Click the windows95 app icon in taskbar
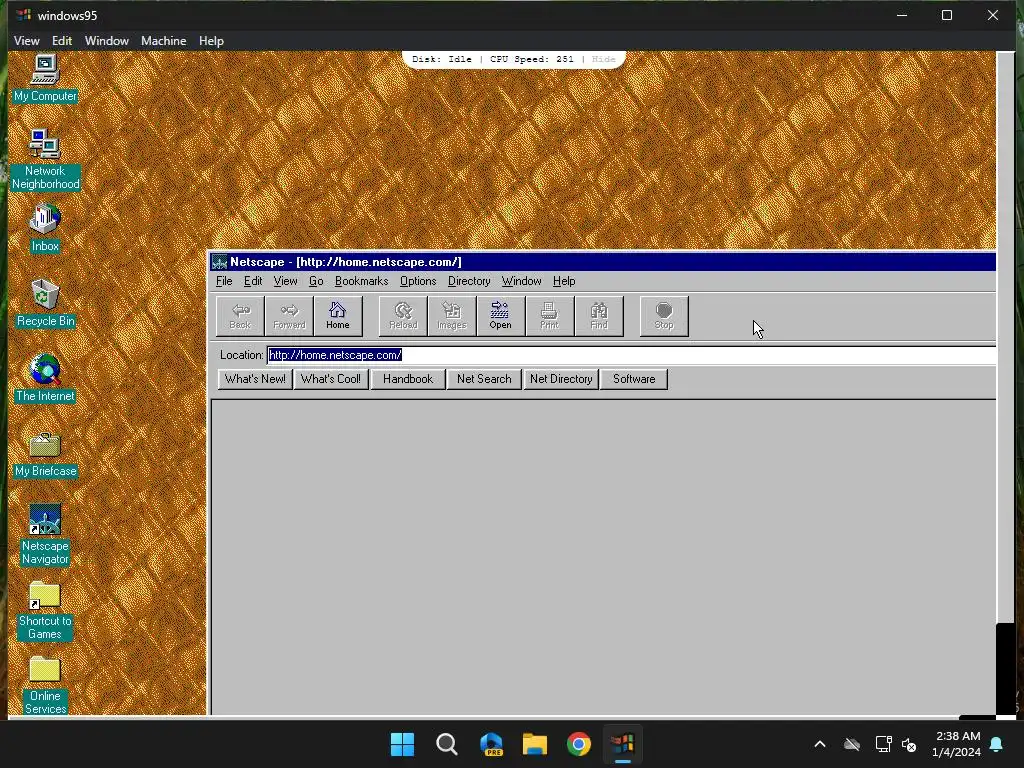The height and width of the screenshot is (768, 1024). click(622, 744)
